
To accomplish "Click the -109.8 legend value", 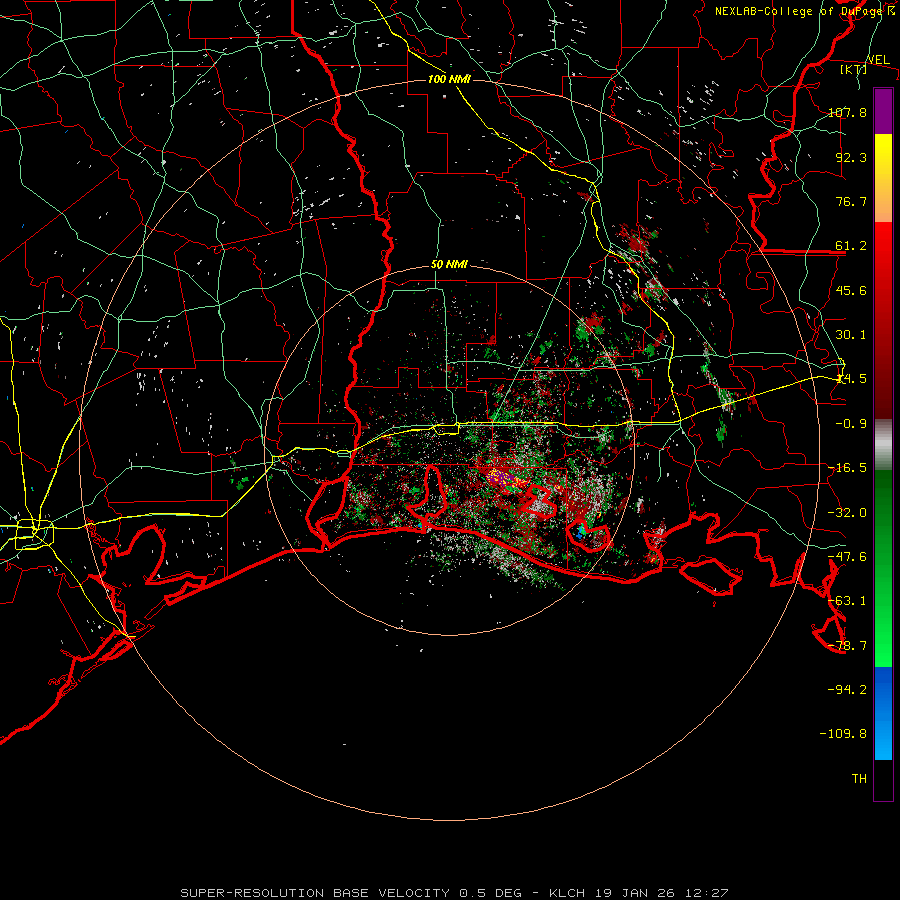I will tap(843, 734).
